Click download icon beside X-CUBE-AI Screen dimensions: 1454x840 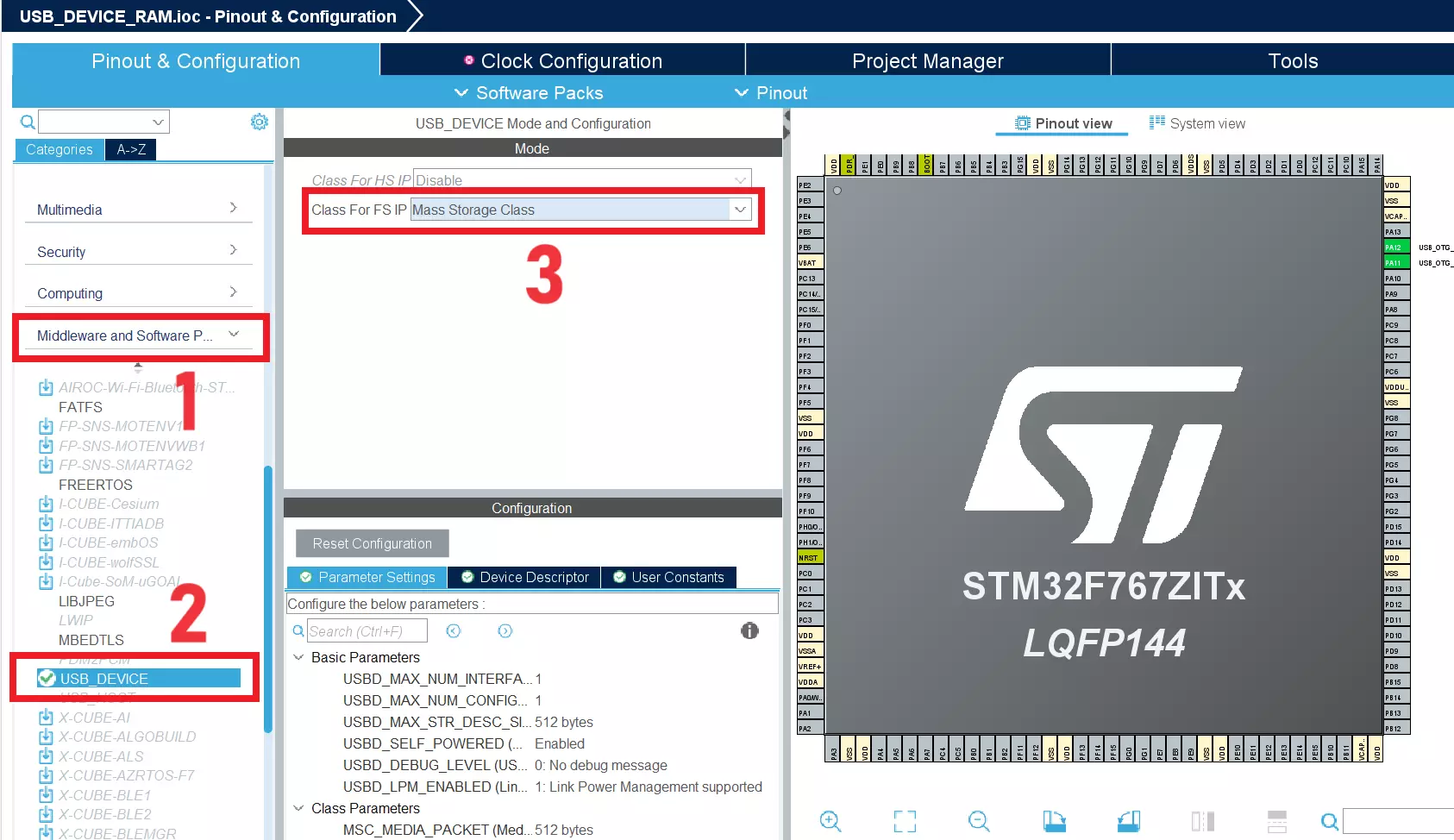pos(46,718)
